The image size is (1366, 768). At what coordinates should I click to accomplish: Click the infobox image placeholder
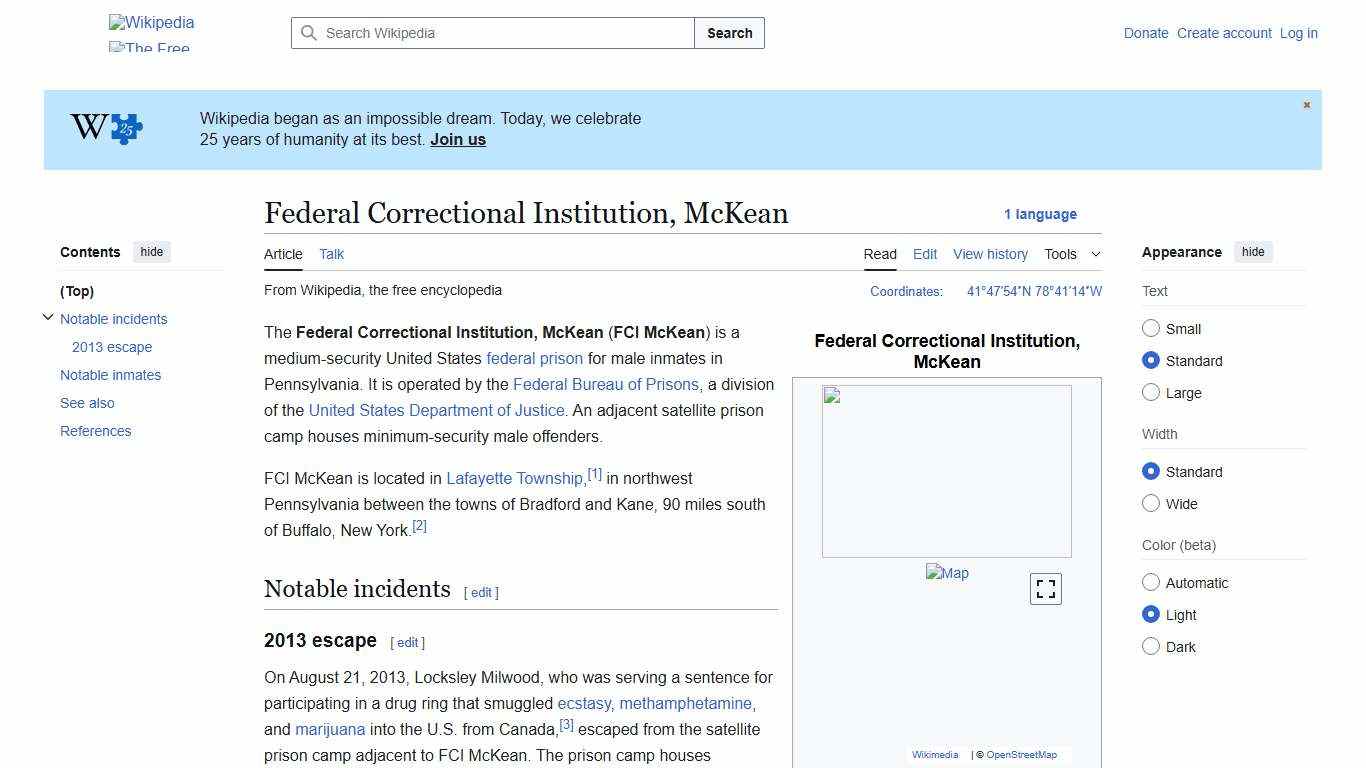click(x=946, y=470)
